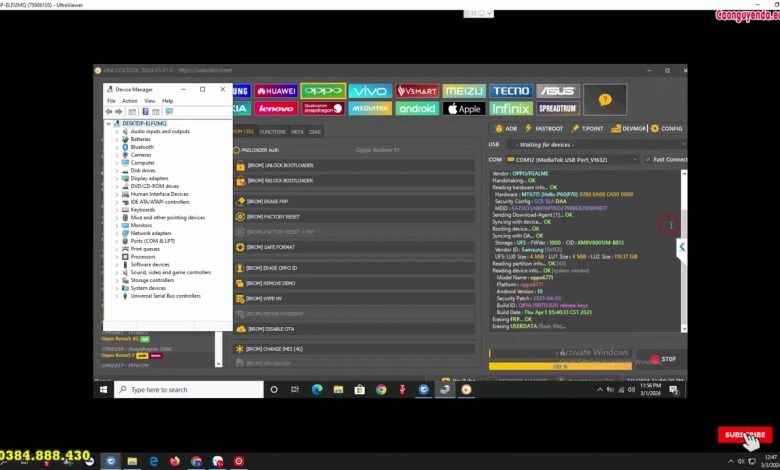The width and height of the screenshot is (780, 470).
Task: Open the COM port dropdown
Action: (572, 160)
